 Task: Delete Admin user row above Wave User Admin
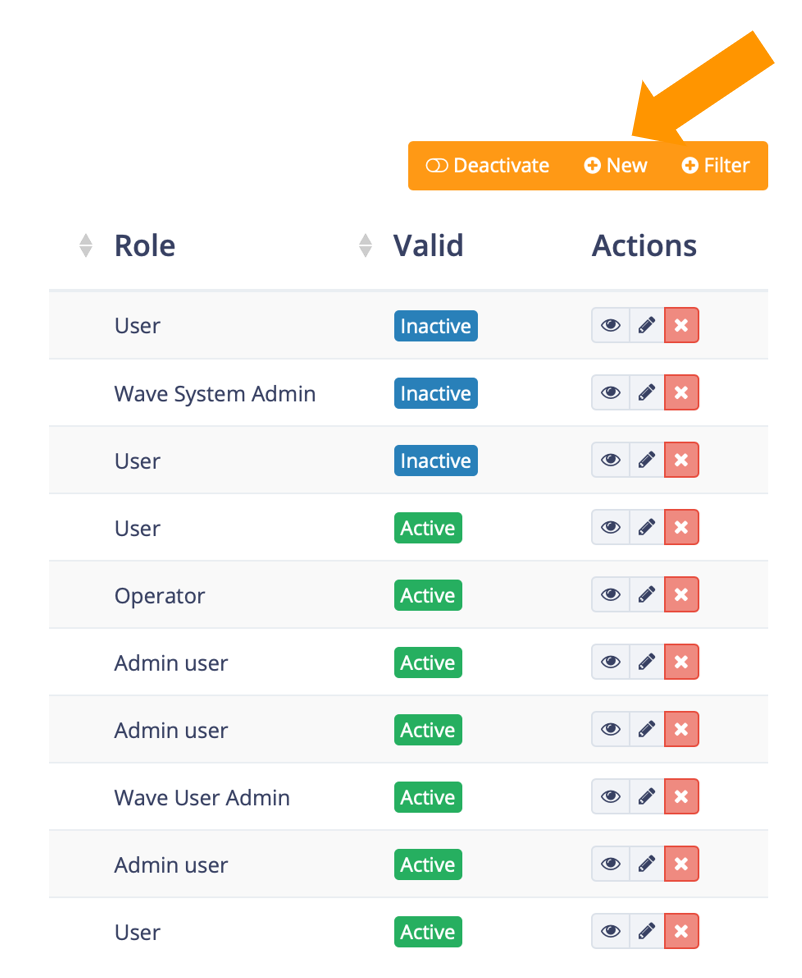(x=681, y=729)
